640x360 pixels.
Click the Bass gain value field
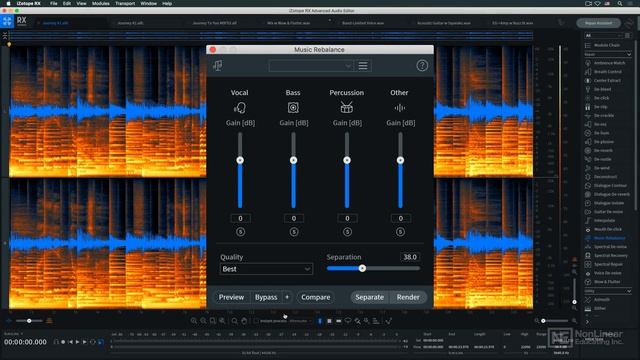294,218
